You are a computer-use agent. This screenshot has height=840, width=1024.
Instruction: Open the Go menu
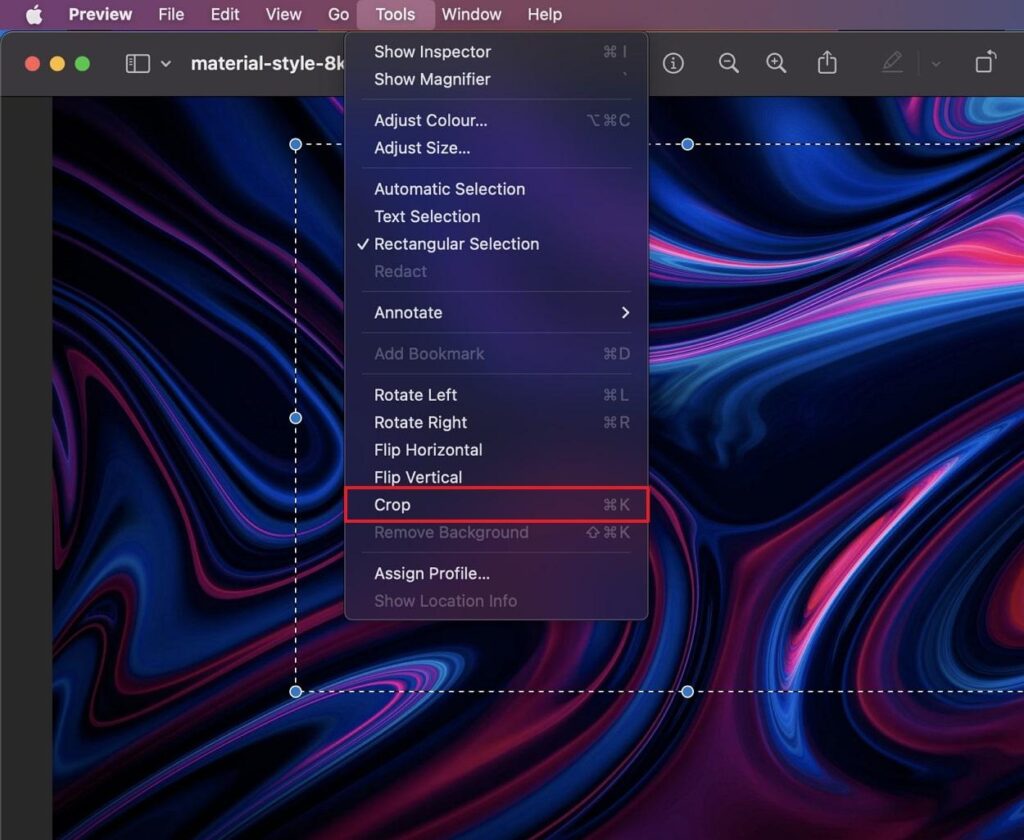(338, 14)
